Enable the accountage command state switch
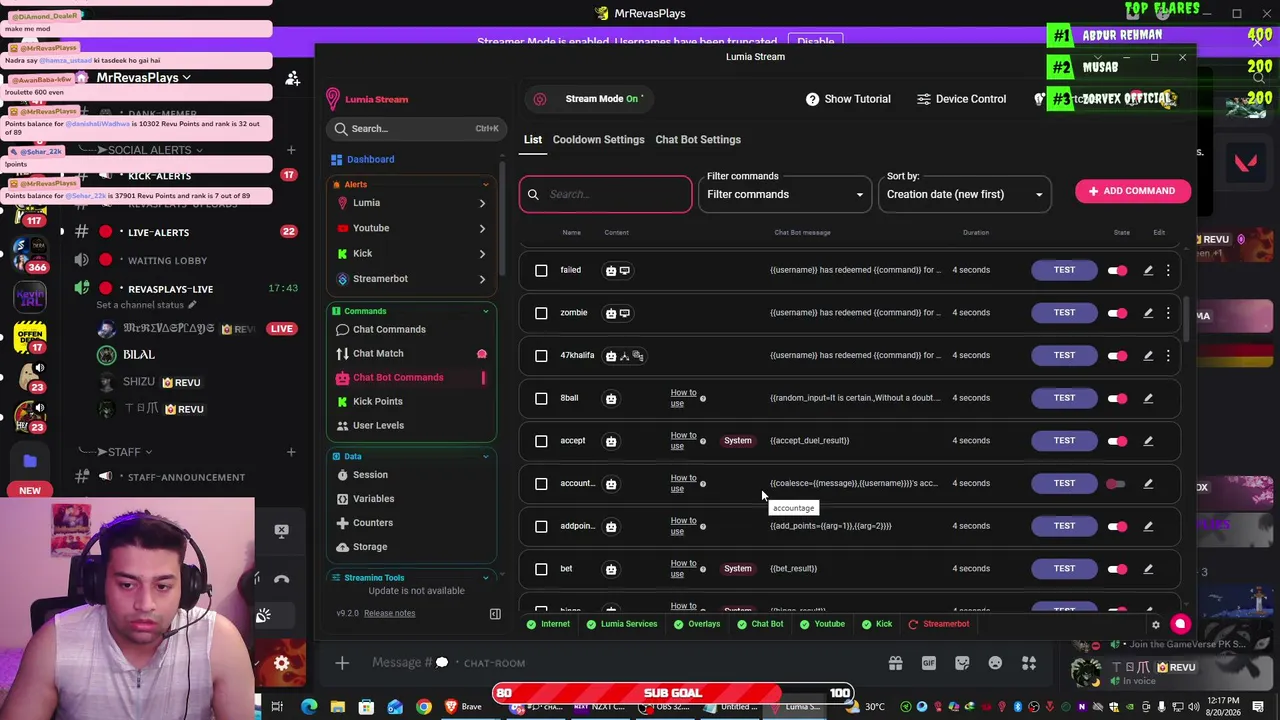Viewport: 1280px width, 720px height. [1116, 484]
